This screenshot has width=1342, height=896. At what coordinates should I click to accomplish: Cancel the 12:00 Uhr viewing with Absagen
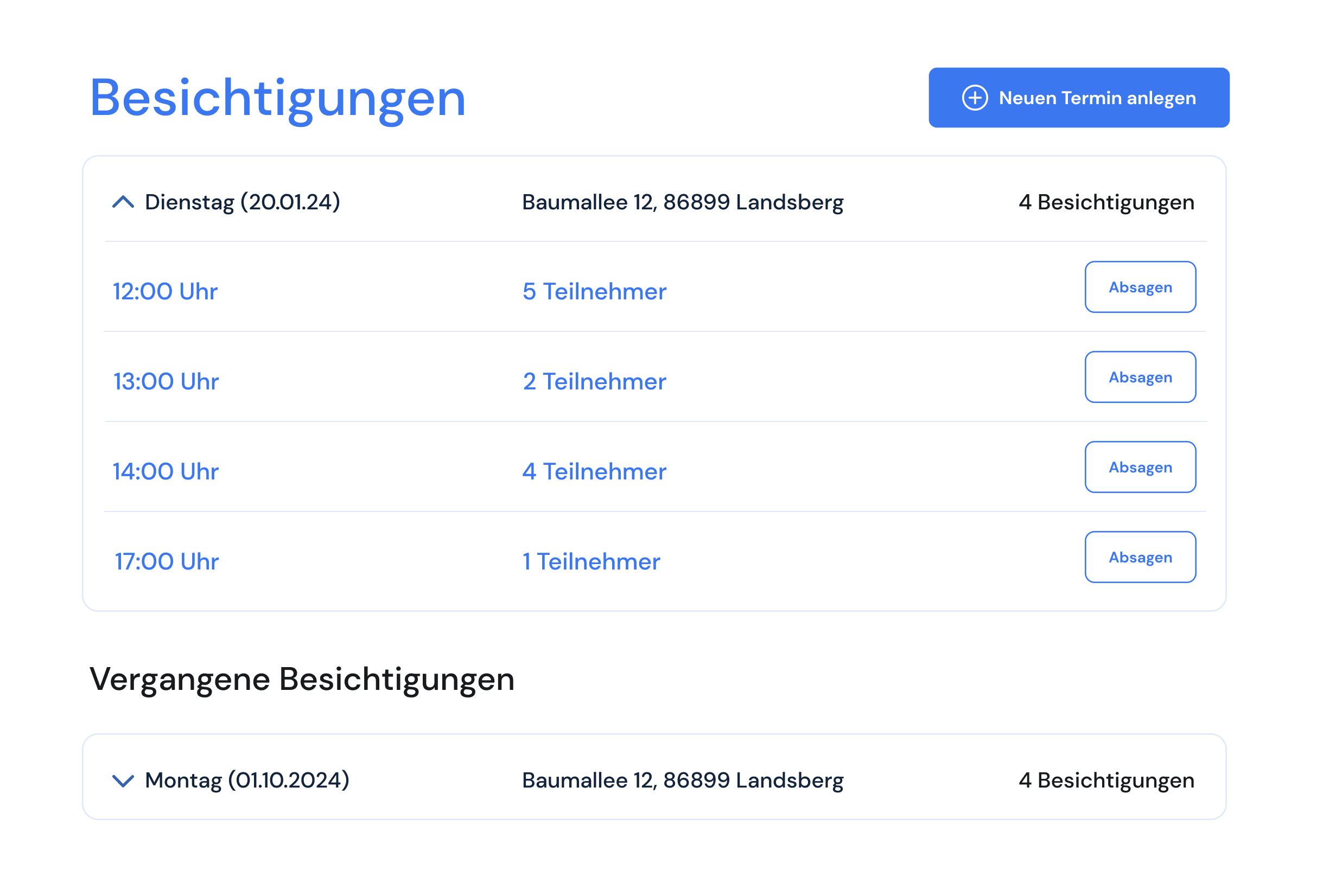(1140, 287)
